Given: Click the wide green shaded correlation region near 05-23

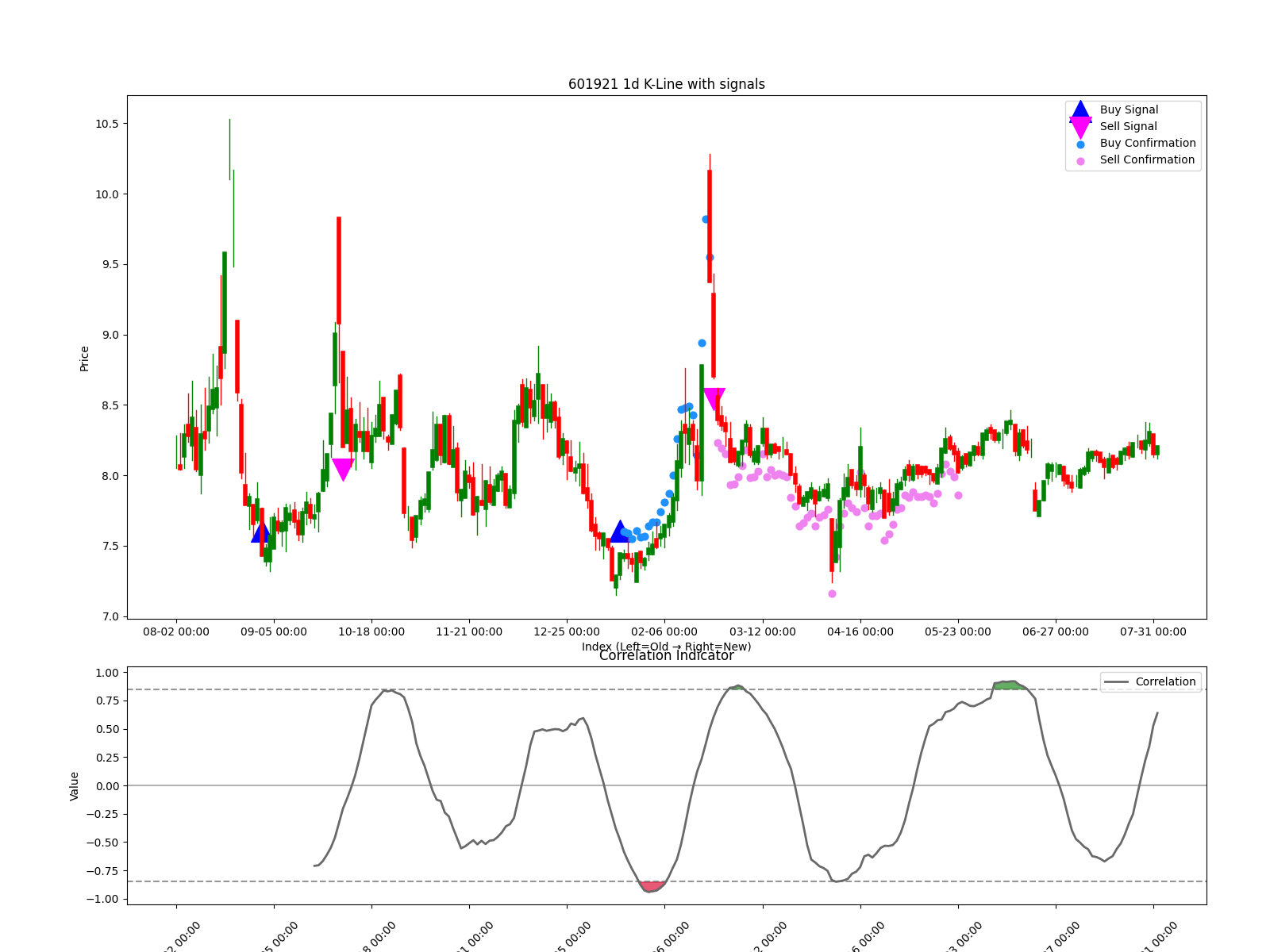Looking at the screenshot, I should (1010, 685).
